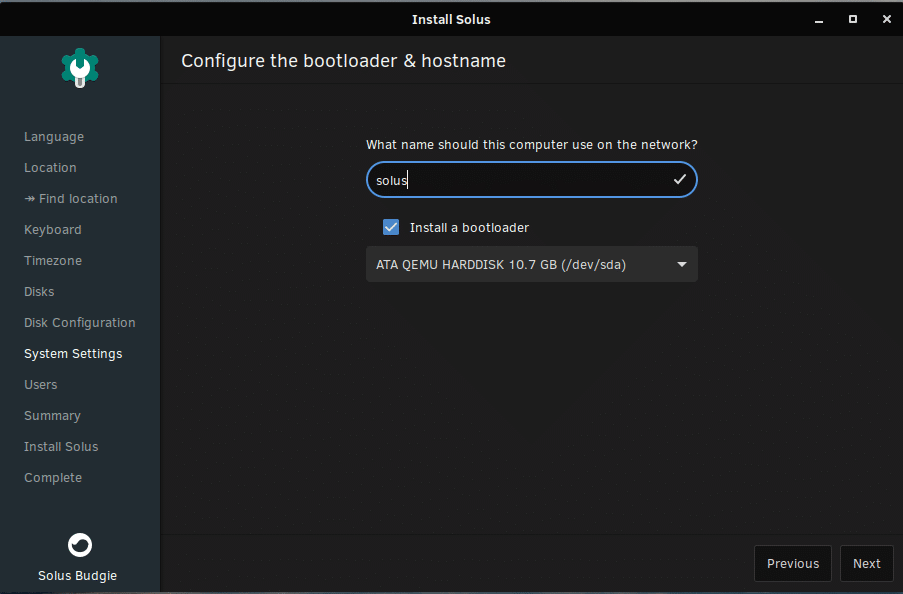Click the Solus installer gear logo

coord(80,68)
